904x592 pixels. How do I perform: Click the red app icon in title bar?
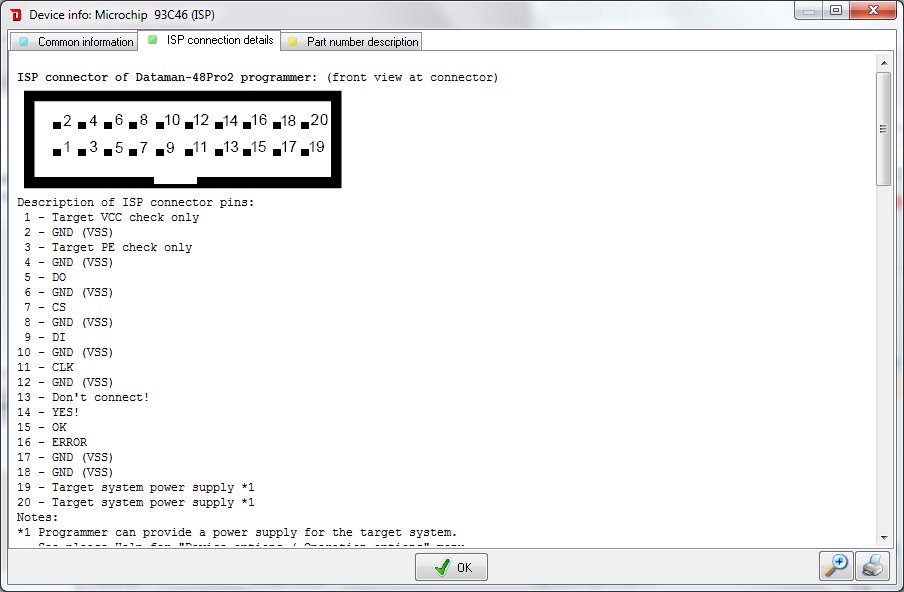[15, 15]
